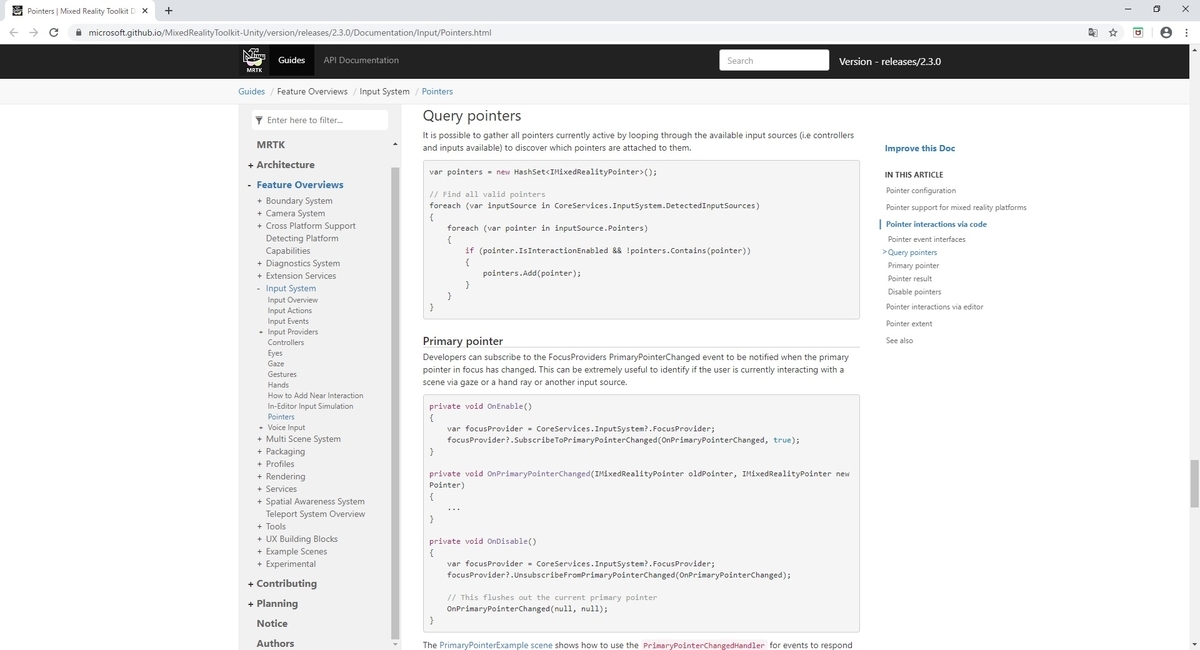Jump to Pointer interactions via code
This screenshot has width=1200, height=650.
[x=936, y=224]
